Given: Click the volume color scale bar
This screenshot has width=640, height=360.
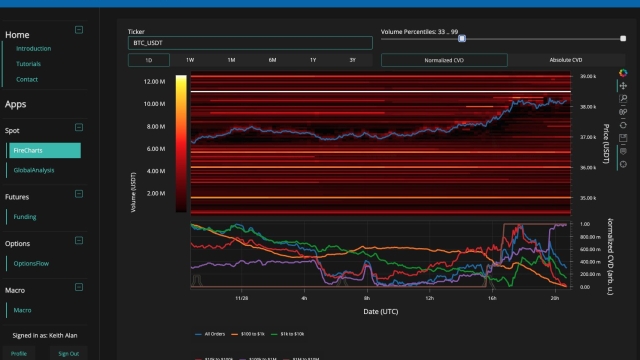Looking at the screenshot, I should coord(181,143).
